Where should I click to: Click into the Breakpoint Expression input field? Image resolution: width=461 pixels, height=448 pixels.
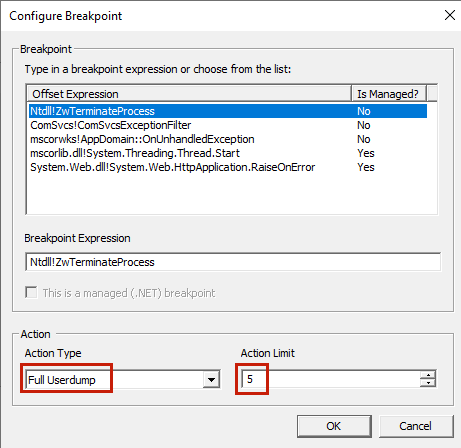233,262
